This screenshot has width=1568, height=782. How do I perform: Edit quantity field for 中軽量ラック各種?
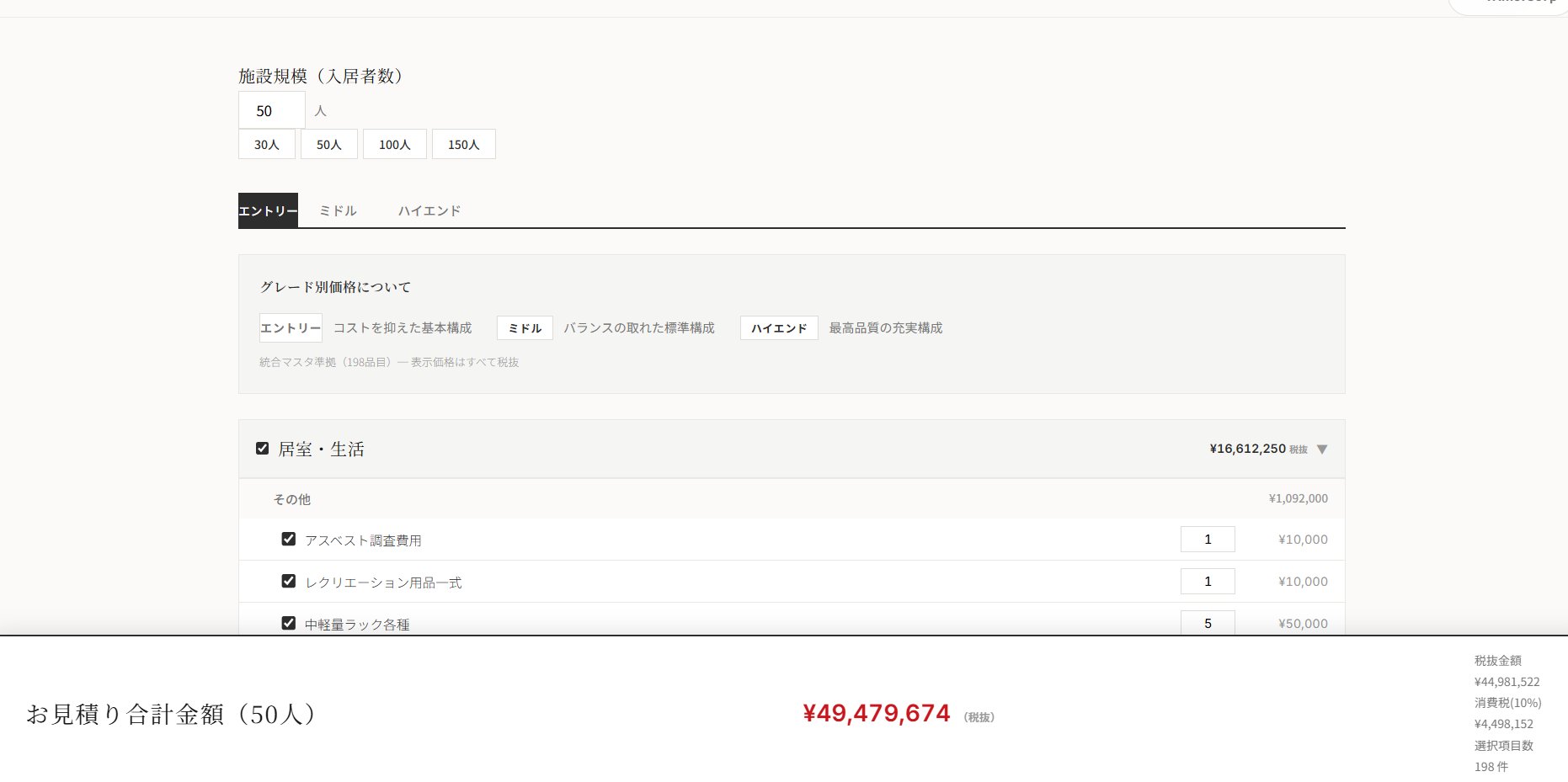[x=1208, y=623]
